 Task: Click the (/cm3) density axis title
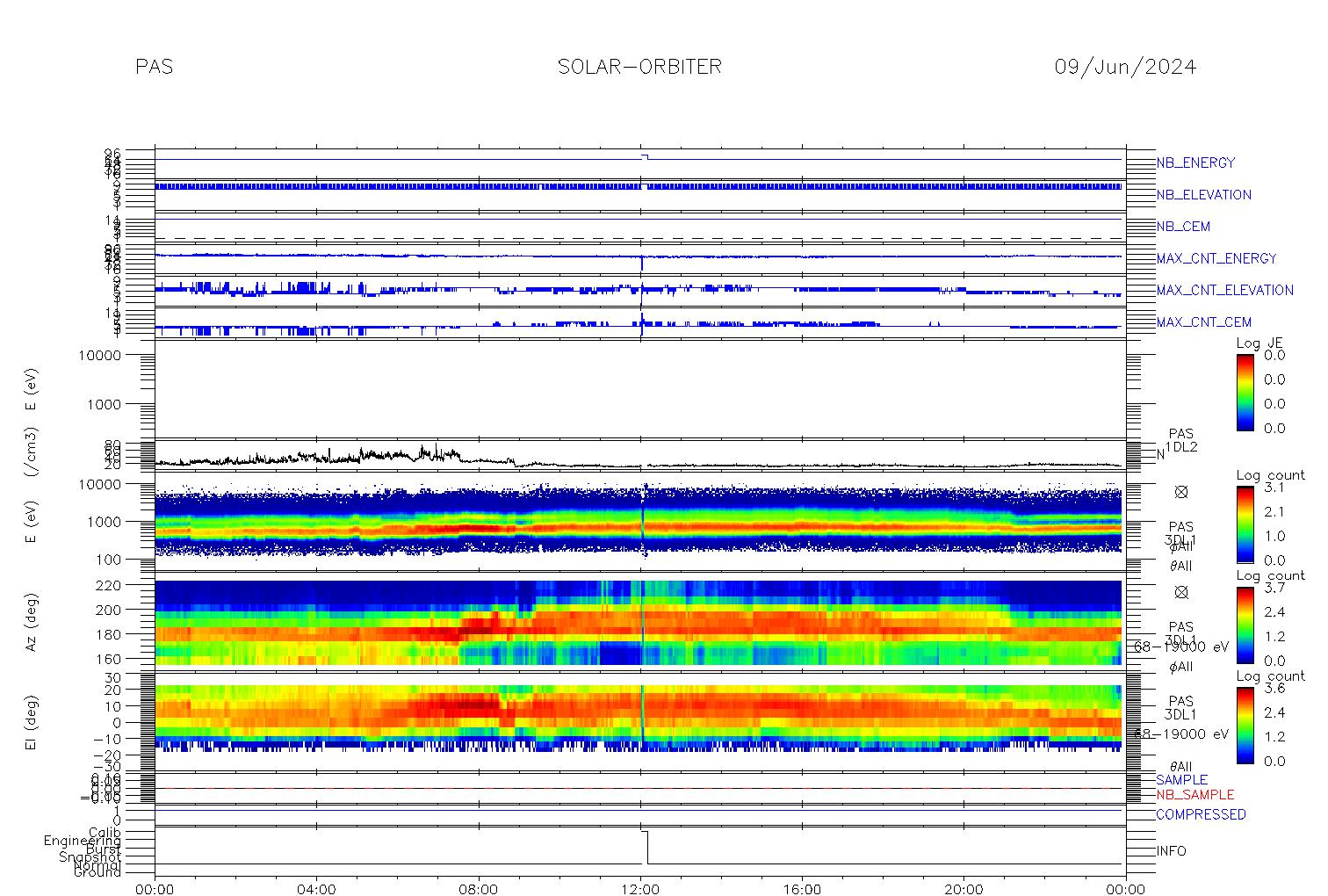(32, 452)
